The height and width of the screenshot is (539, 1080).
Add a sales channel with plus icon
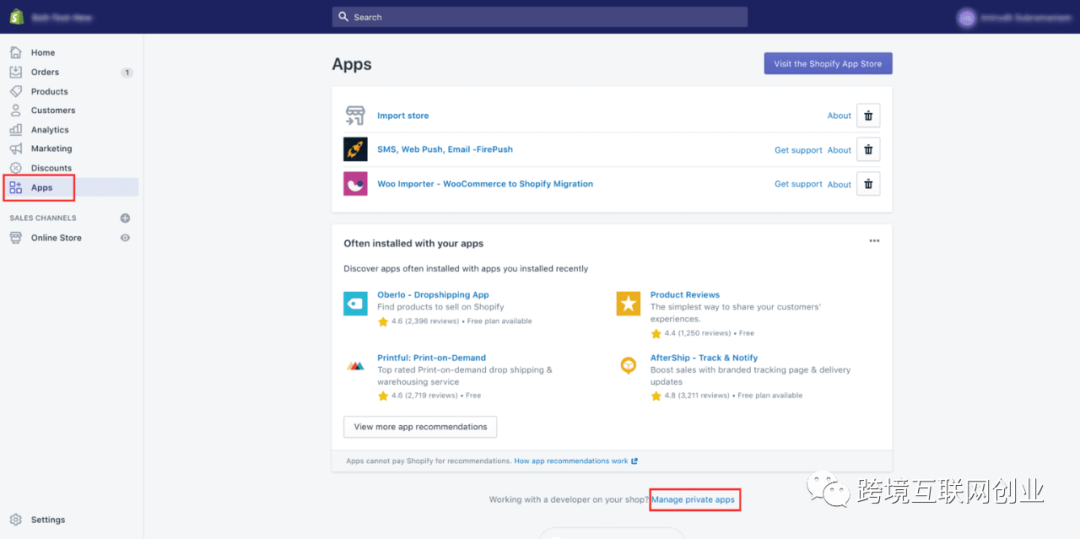click(125, 218)
